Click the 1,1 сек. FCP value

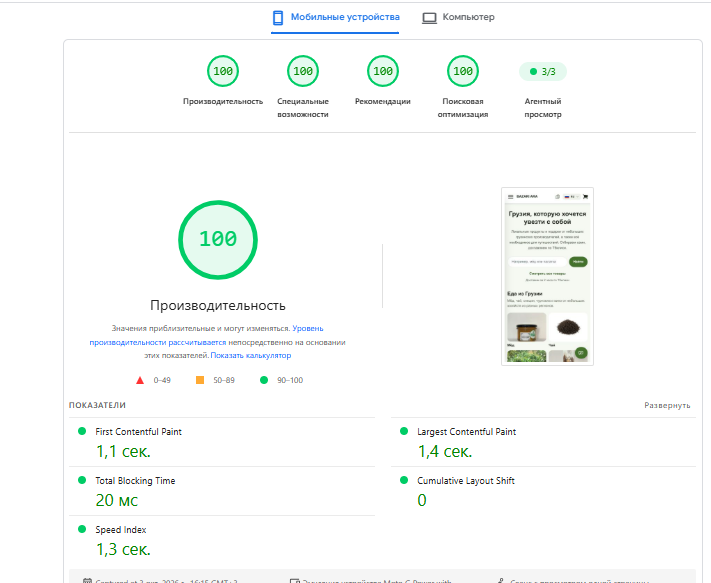click(123, 452)
